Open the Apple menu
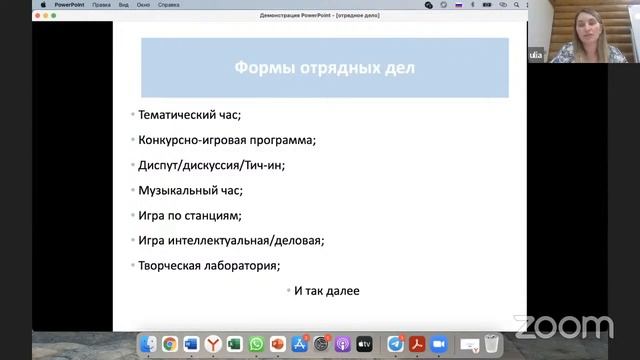Viewport: 640px width, 360px height. (x=43, y=5)
